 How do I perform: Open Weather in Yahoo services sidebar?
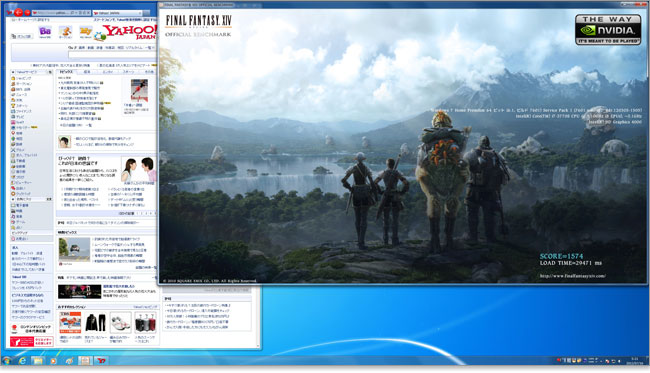[17, 100]
